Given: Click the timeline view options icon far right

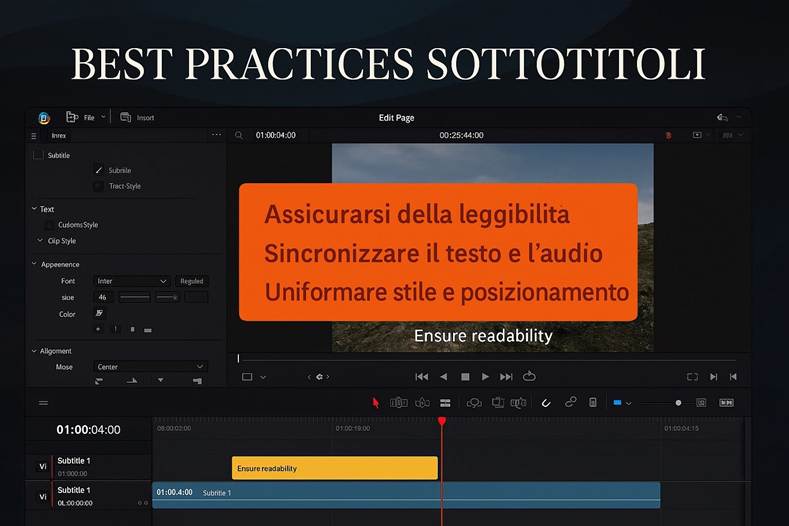Looking at the screenshot, I should 726,403.
